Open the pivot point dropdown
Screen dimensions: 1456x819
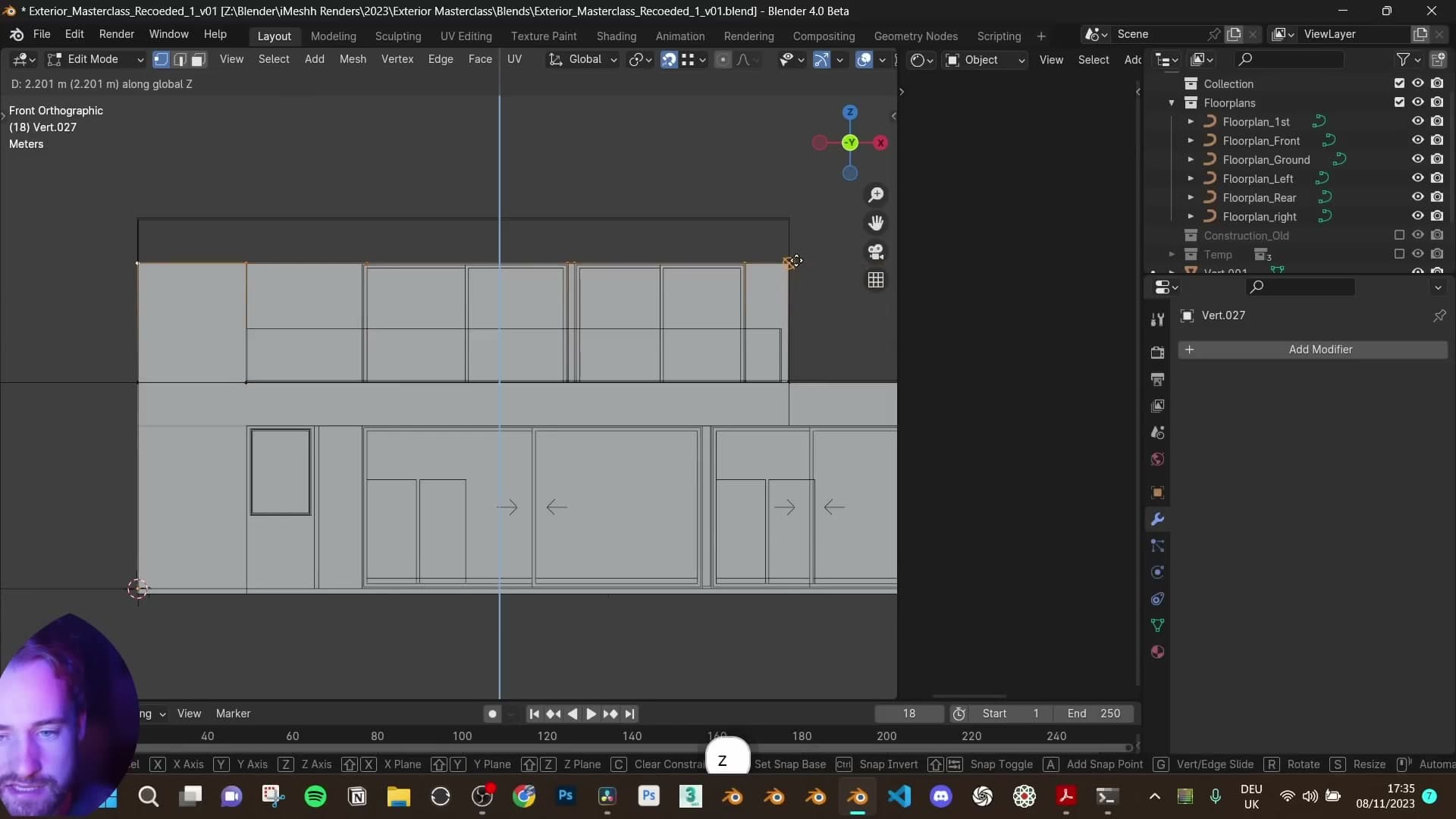click(x=641, y=59)
